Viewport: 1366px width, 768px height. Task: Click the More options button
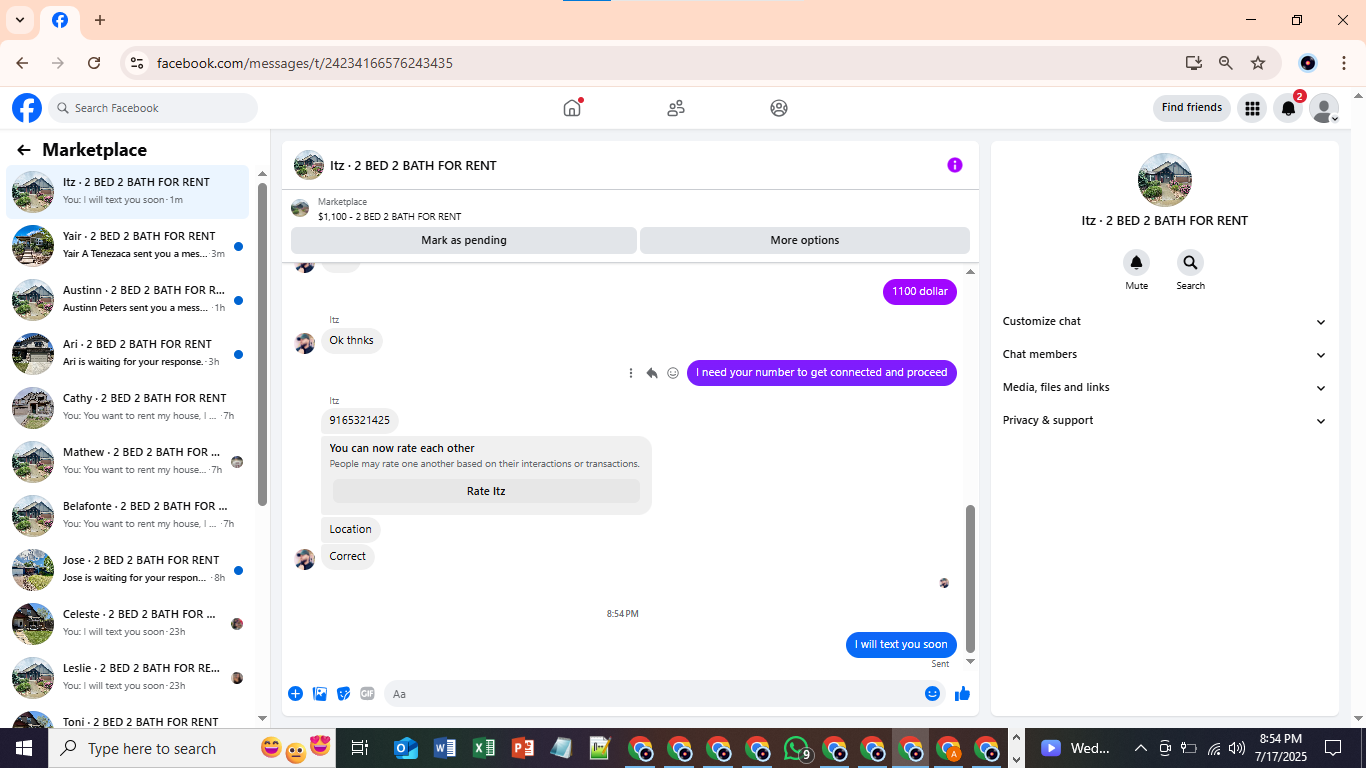pyautogui.click(x=805, y=240)
